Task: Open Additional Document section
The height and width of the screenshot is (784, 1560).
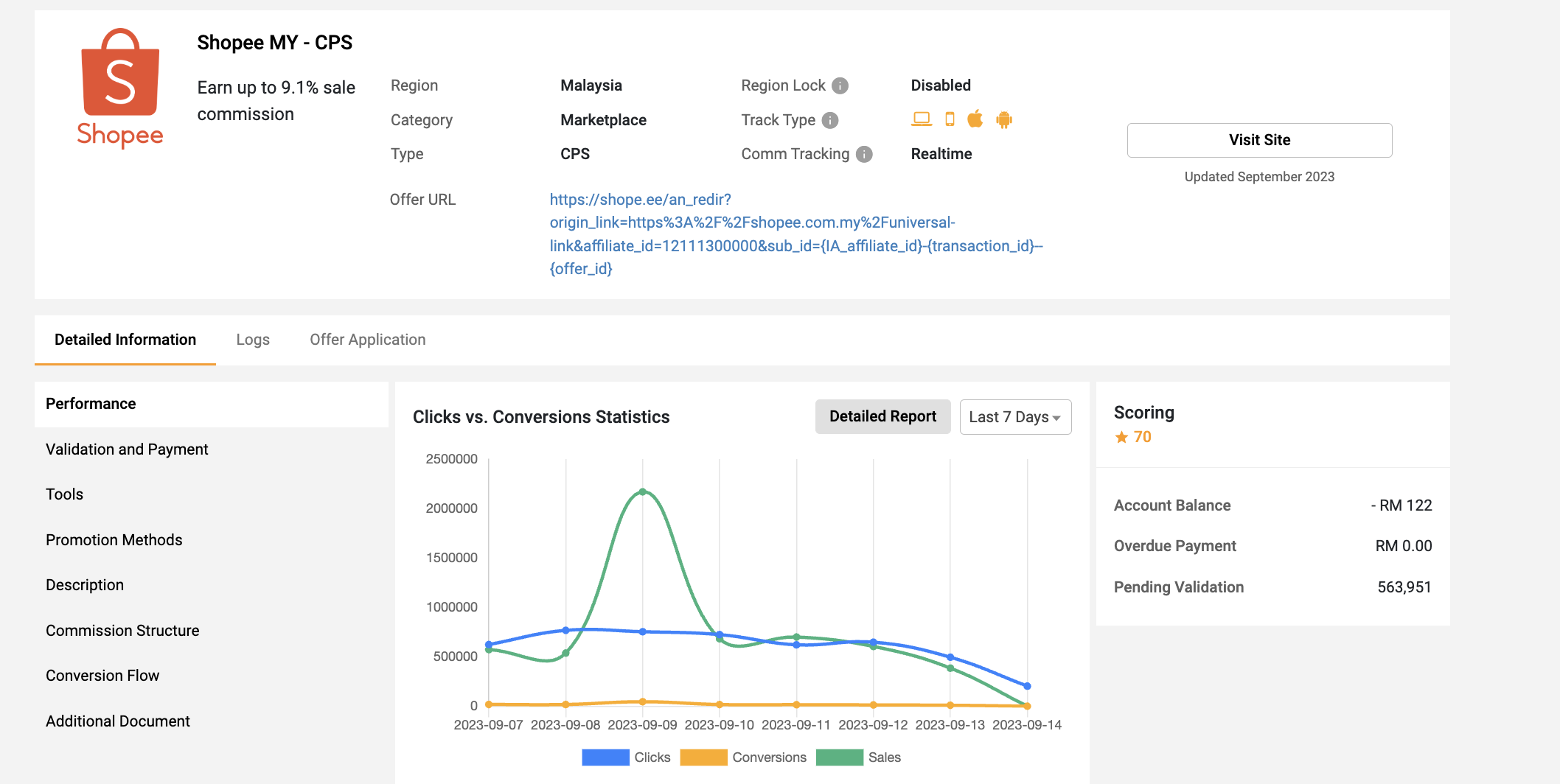Action: [x=212, y=721]
